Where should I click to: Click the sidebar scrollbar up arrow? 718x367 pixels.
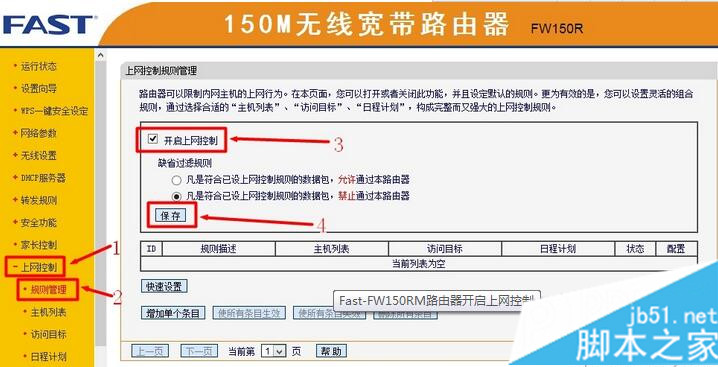[100, 55]
